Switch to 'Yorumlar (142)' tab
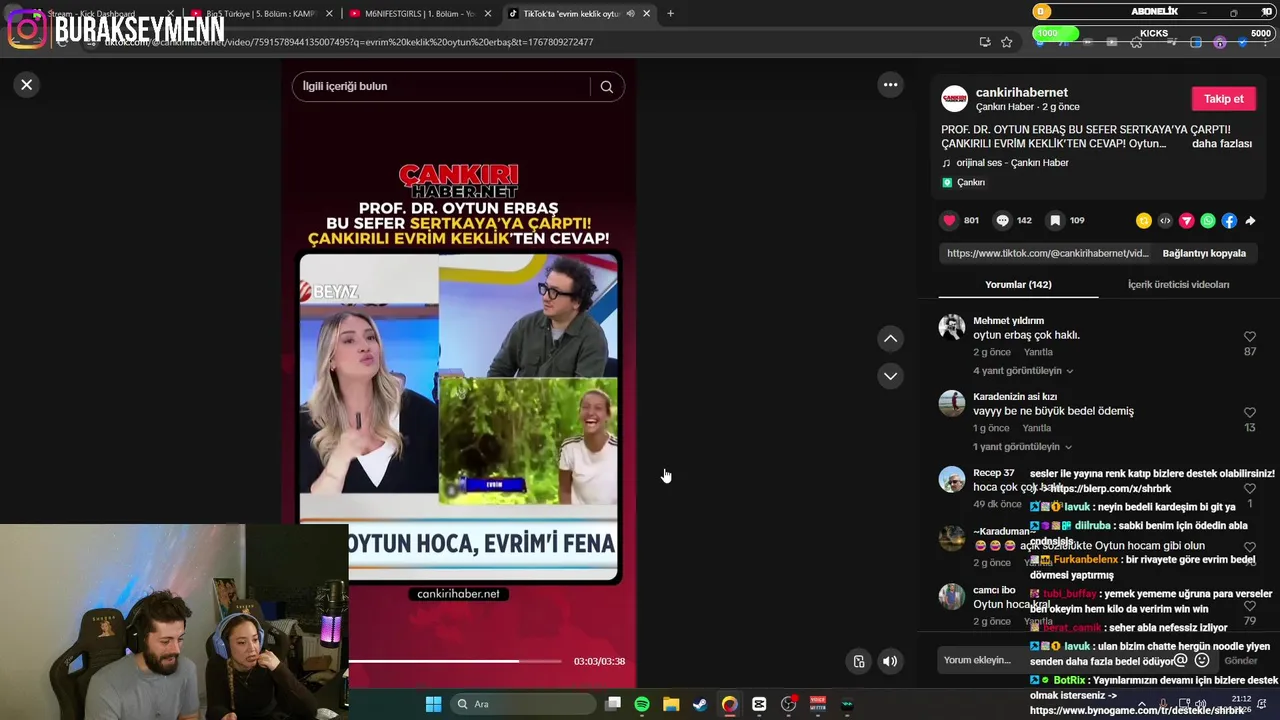This screenshot has height=720, width=1280. 1018,285
